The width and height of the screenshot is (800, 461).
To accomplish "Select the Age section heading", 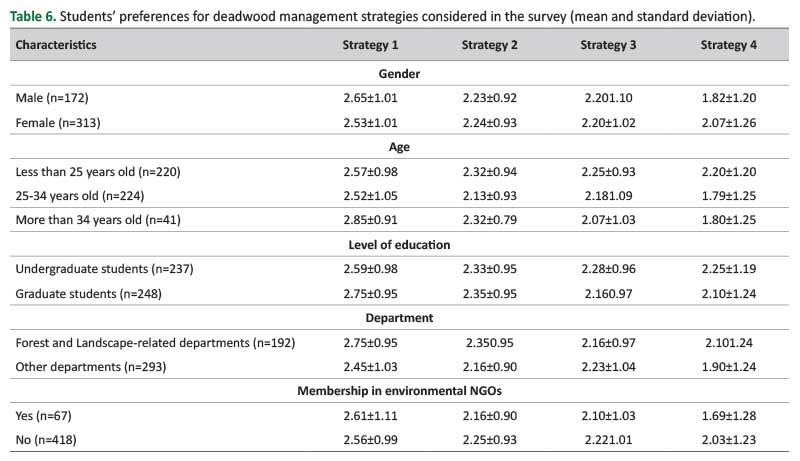I will (399, 147).
